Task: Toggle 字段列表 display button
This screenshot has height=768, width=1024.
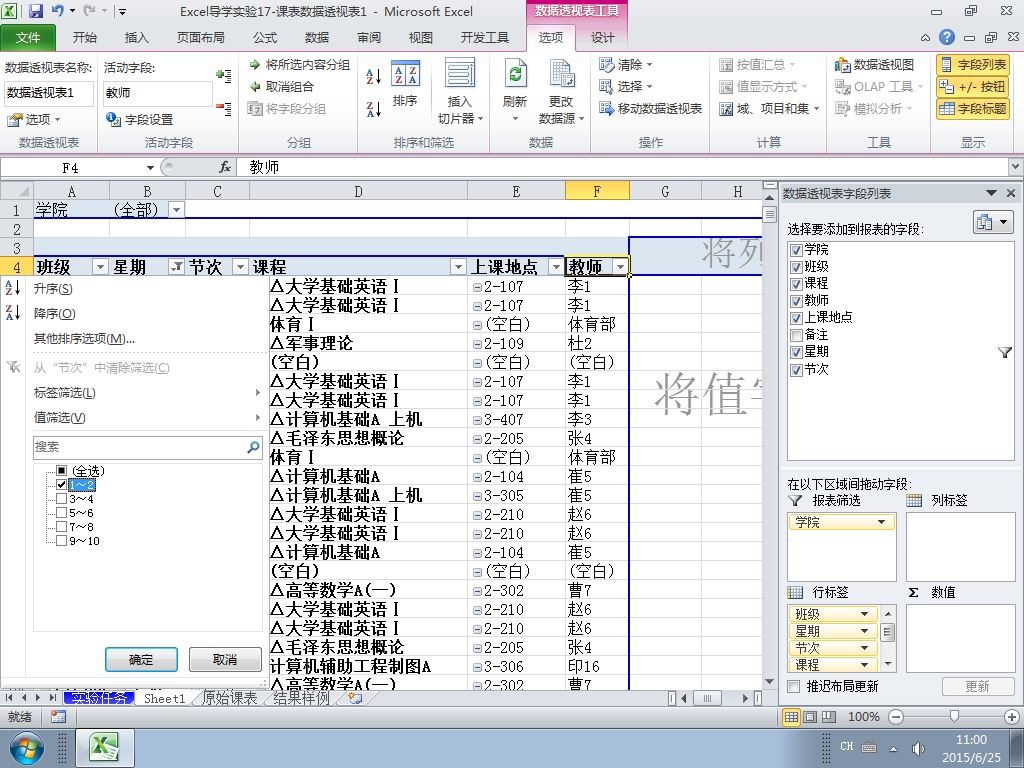Action: click(x=973, y=65)
